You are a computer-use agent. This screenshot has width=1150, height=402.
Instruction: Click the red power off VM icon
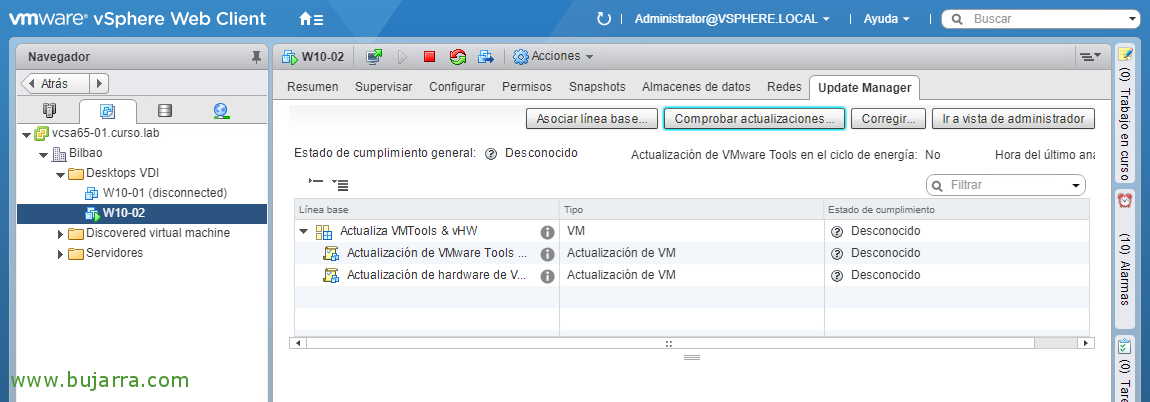pos(430,56)
